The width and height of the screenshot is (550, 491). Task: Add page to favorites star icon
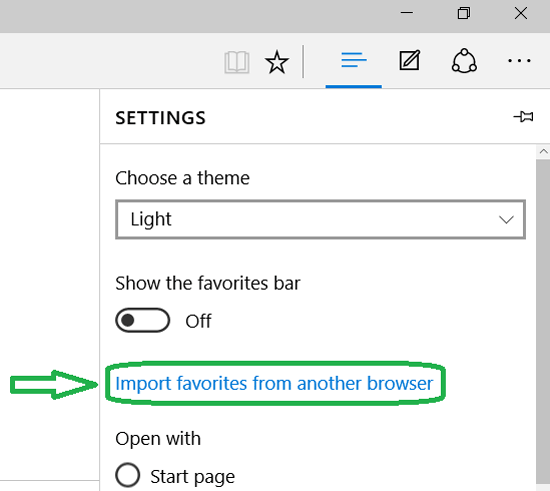pyautogui.click(x=277, y=62)
